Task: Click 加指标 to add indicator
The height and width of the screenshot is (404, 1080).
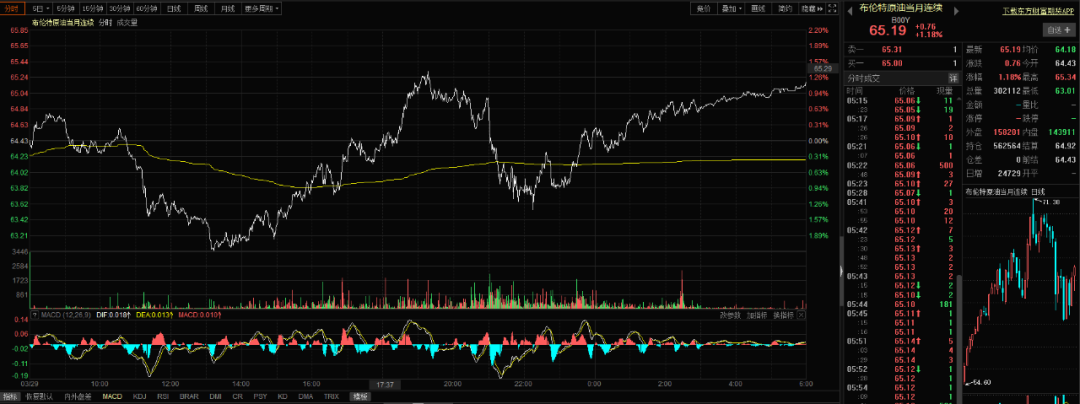Action: (x=757, y=315)
